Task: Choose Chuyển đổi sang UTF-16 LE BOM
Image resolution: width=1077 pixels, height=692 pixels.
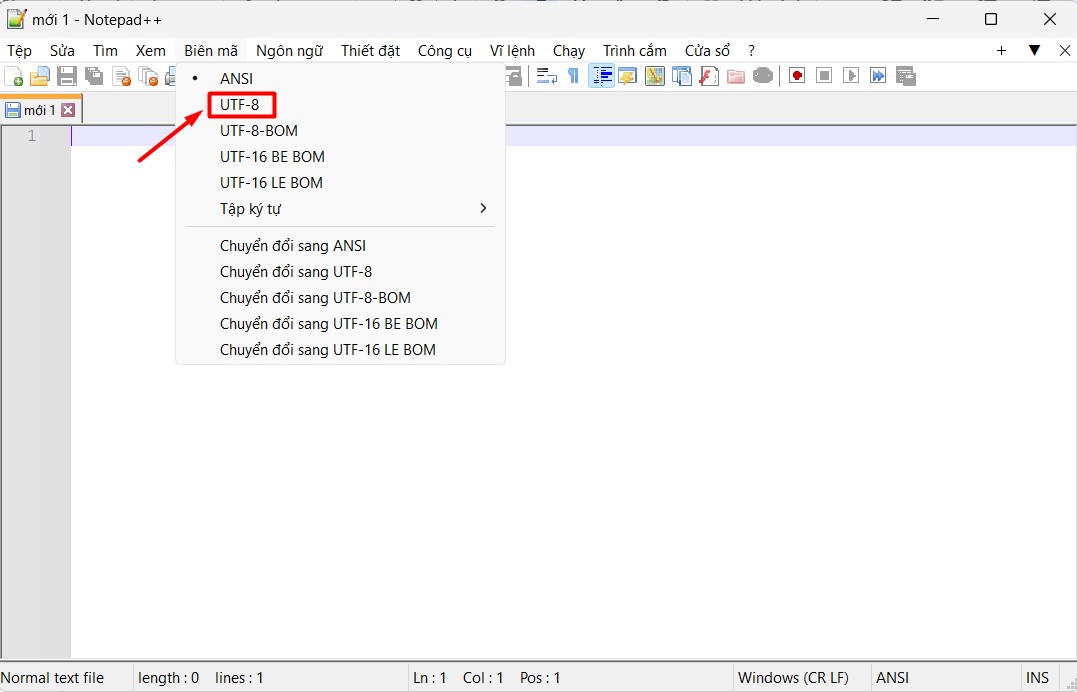Action: point(341,350)
